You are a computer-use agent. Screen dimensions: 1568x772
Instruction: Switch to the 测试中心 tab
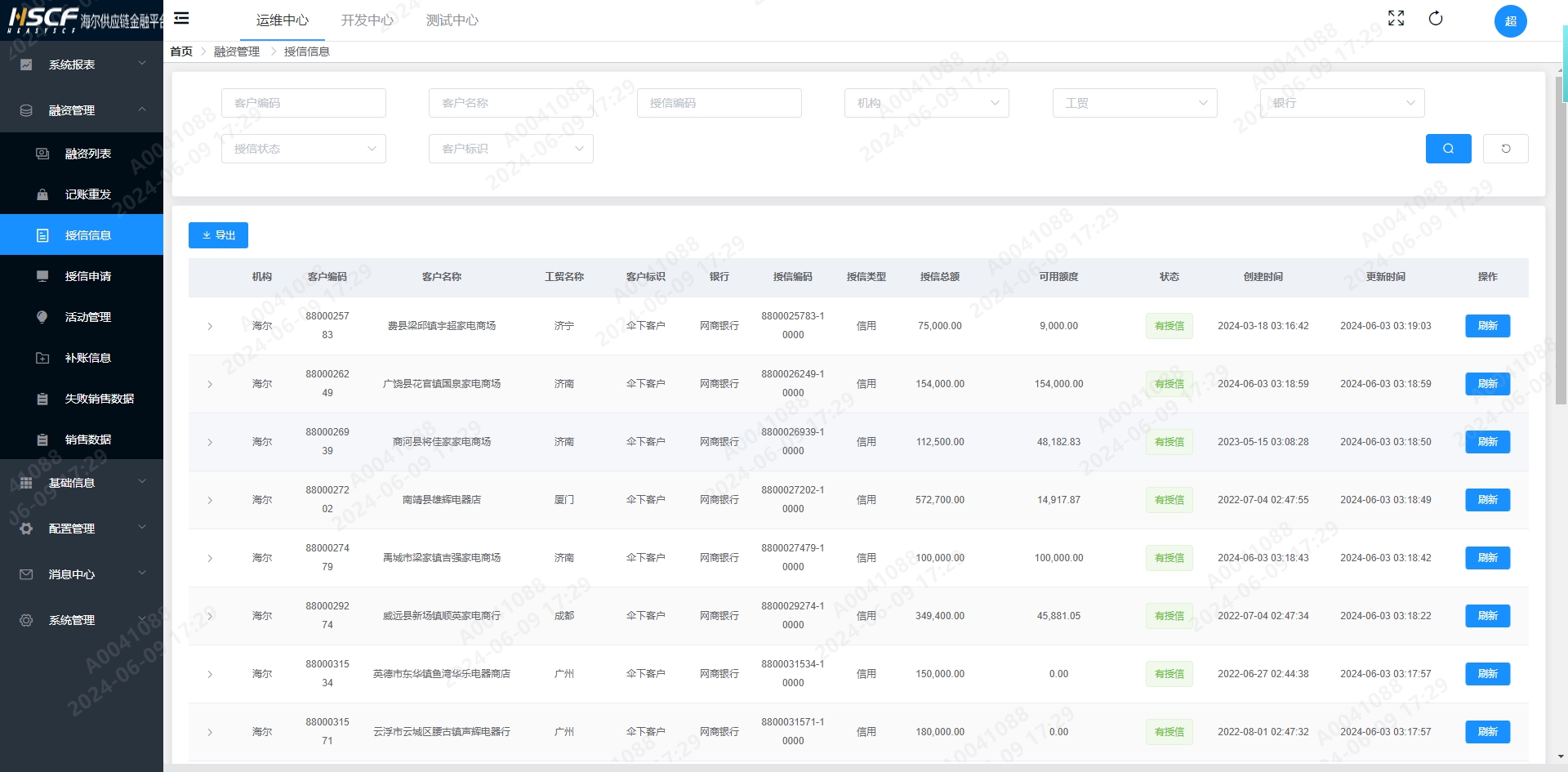[x=452, y=20]
